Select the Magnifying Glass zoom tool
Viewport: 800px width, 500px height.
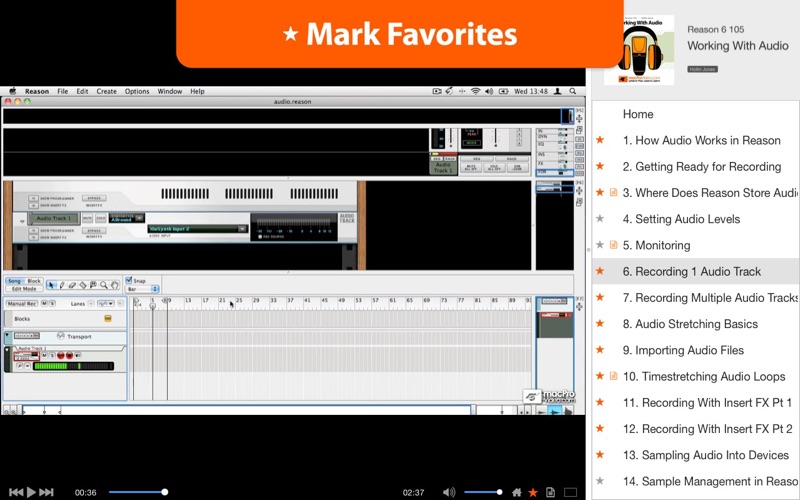[104, 285]
